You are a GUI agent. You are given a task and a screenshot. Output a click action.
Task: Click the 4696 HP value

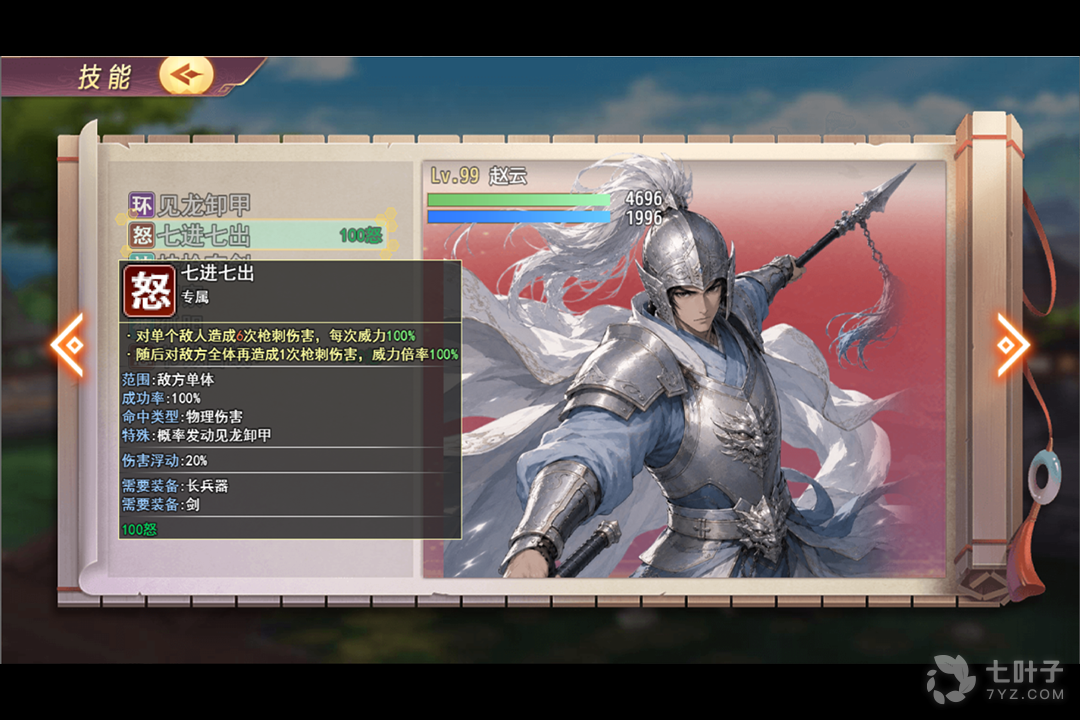coord(643,198)
